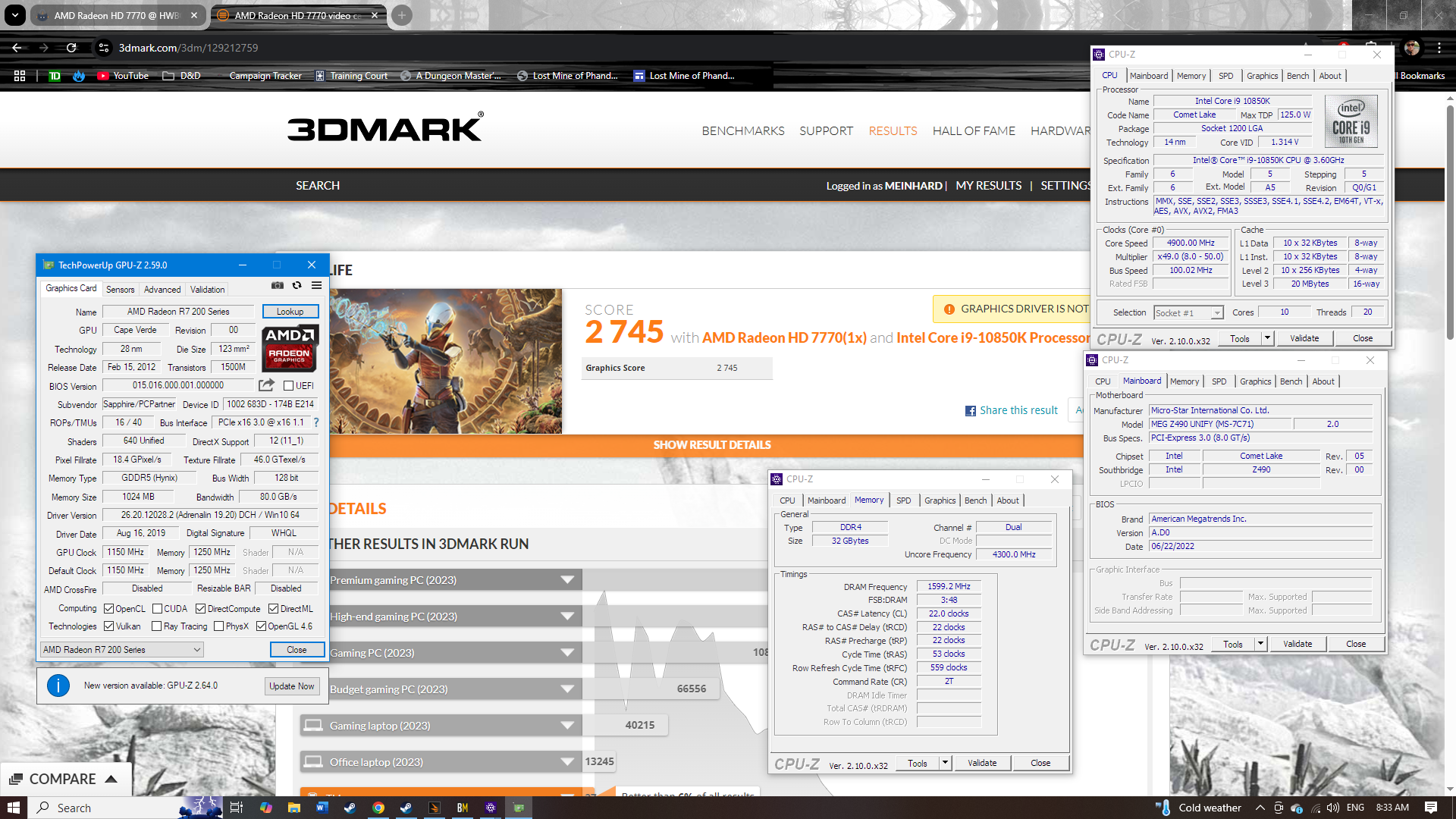1456x819 pixels.
Task: Click the Storm Breaker benchmark thumbnail image
Action: coord(446,361)
